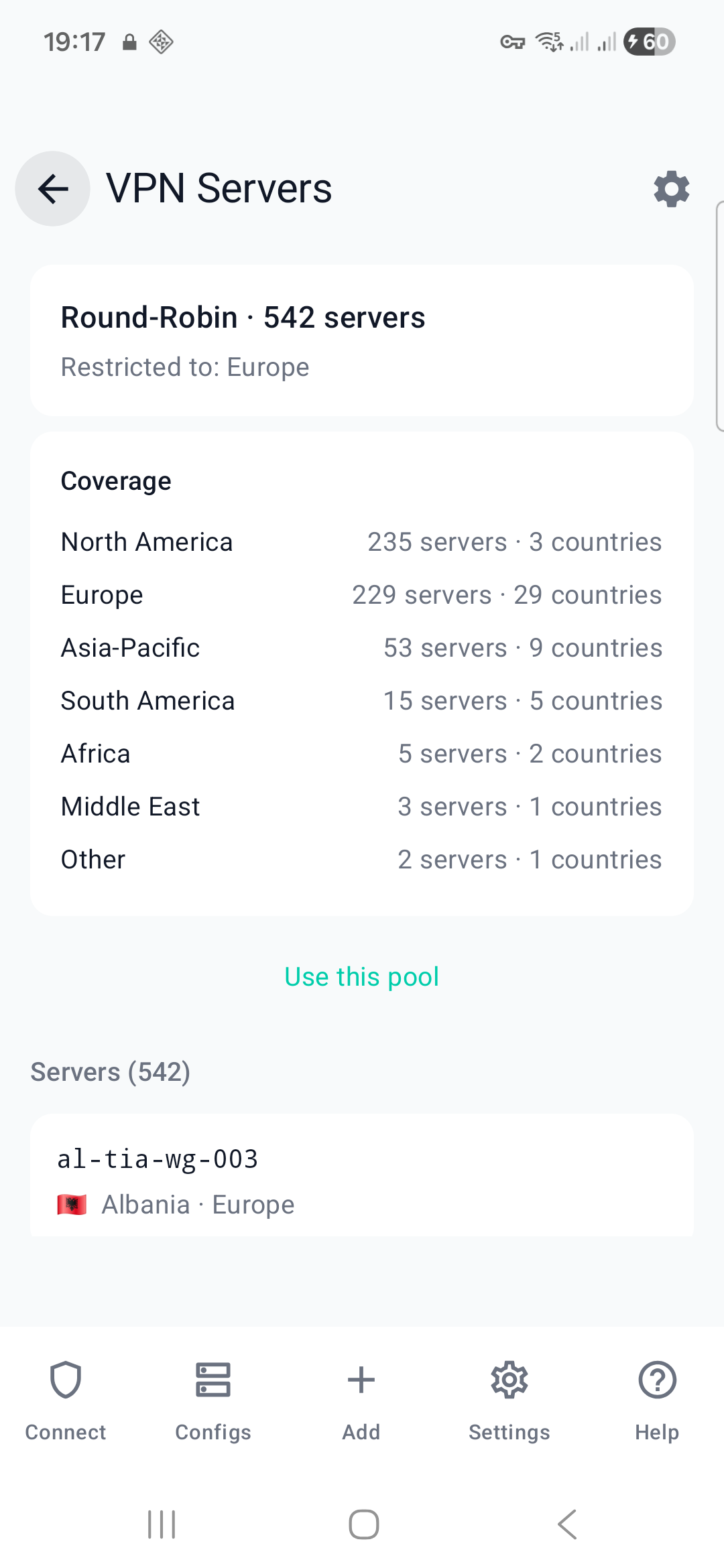Tap the scrollbar handle on right edge

pyautogui.click(x=720, y=316)
